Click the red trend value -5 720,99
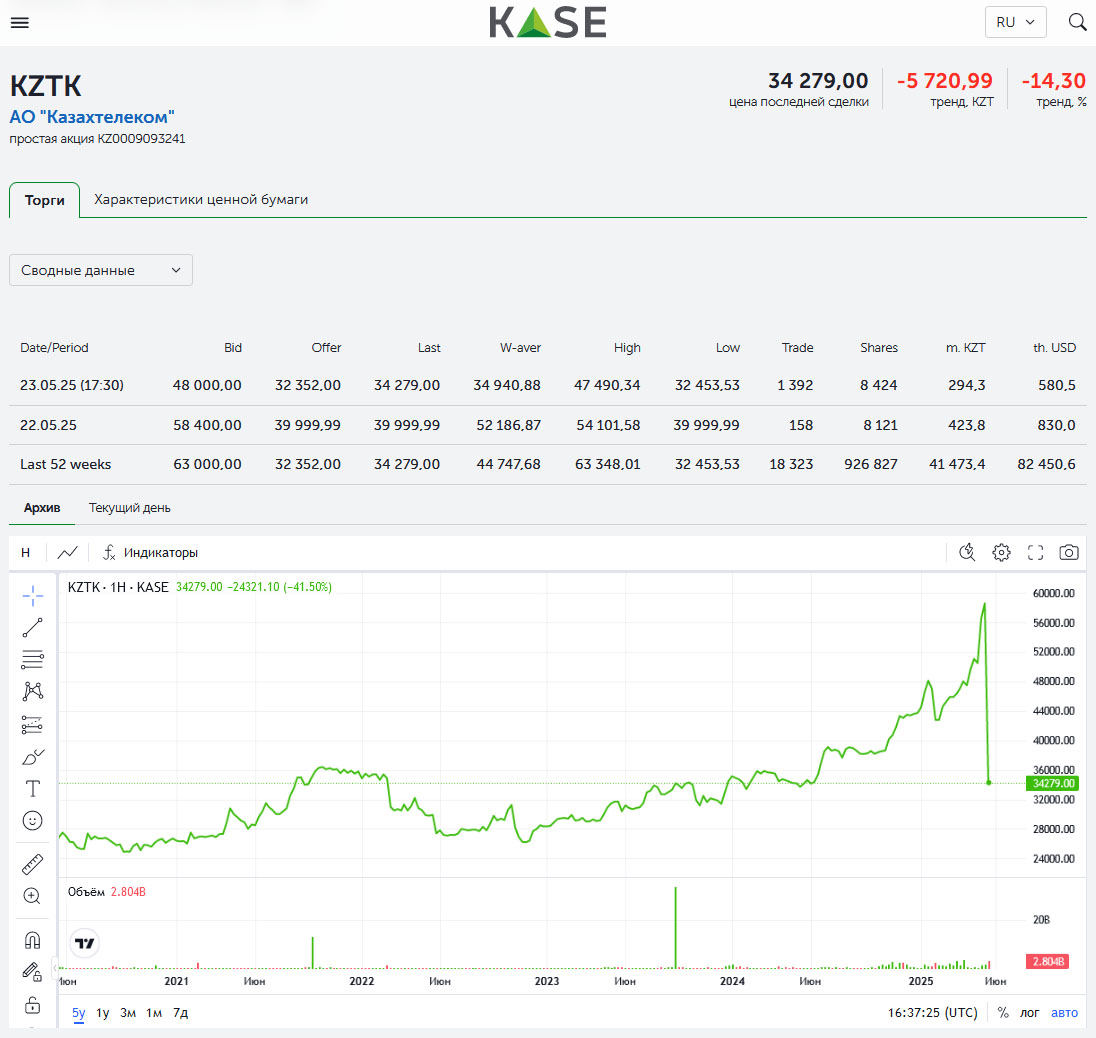The width and height of the screenshot is (1096, 1038). pos(944,81)
